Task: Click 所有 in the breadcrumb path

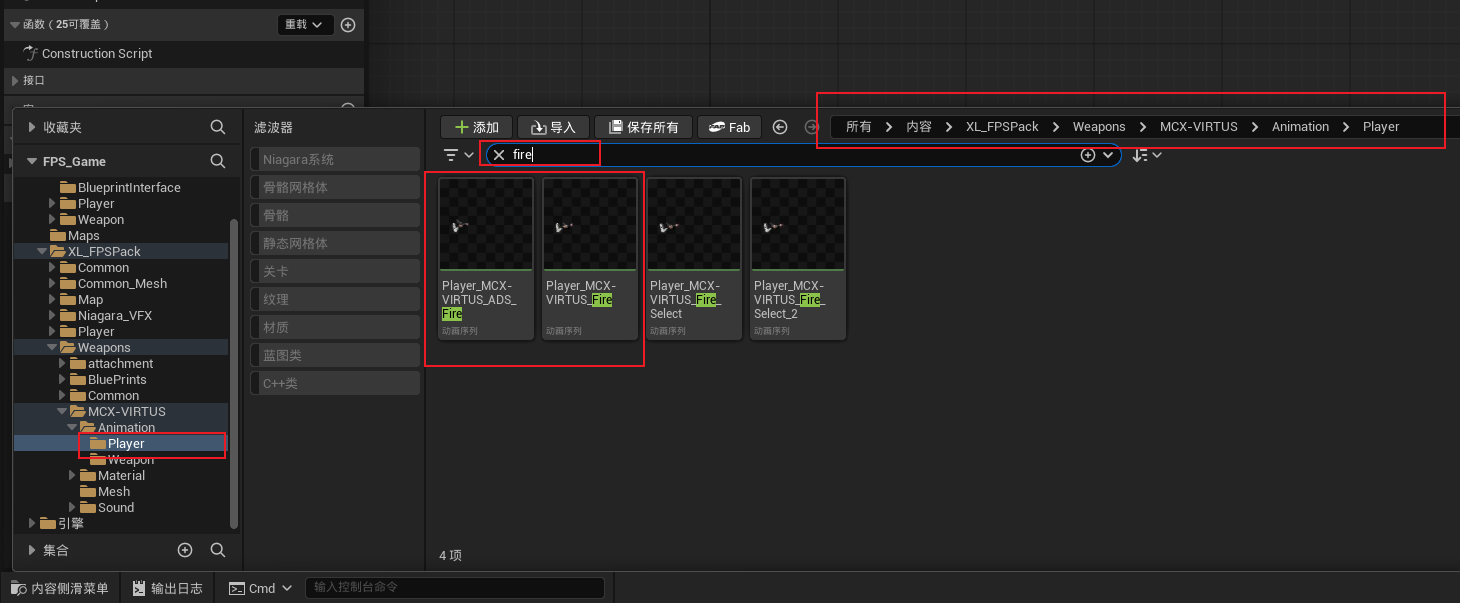Action: [858, 127]
